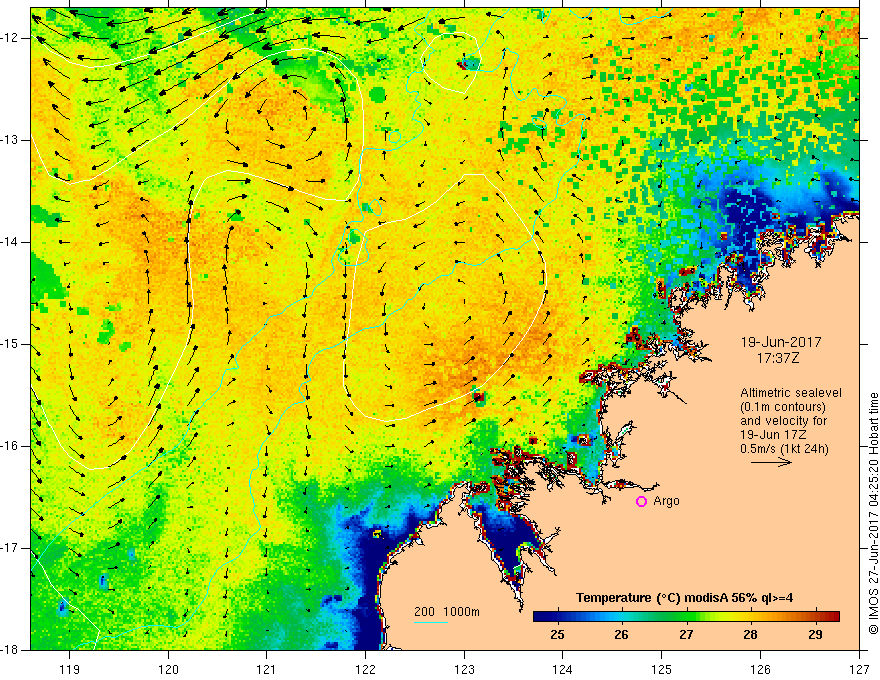Click the 'Temperature (°C) modisA 56% ql>=4' title
Image resolution: width=880 pixels, height=680 pixels.
(684, 598)
